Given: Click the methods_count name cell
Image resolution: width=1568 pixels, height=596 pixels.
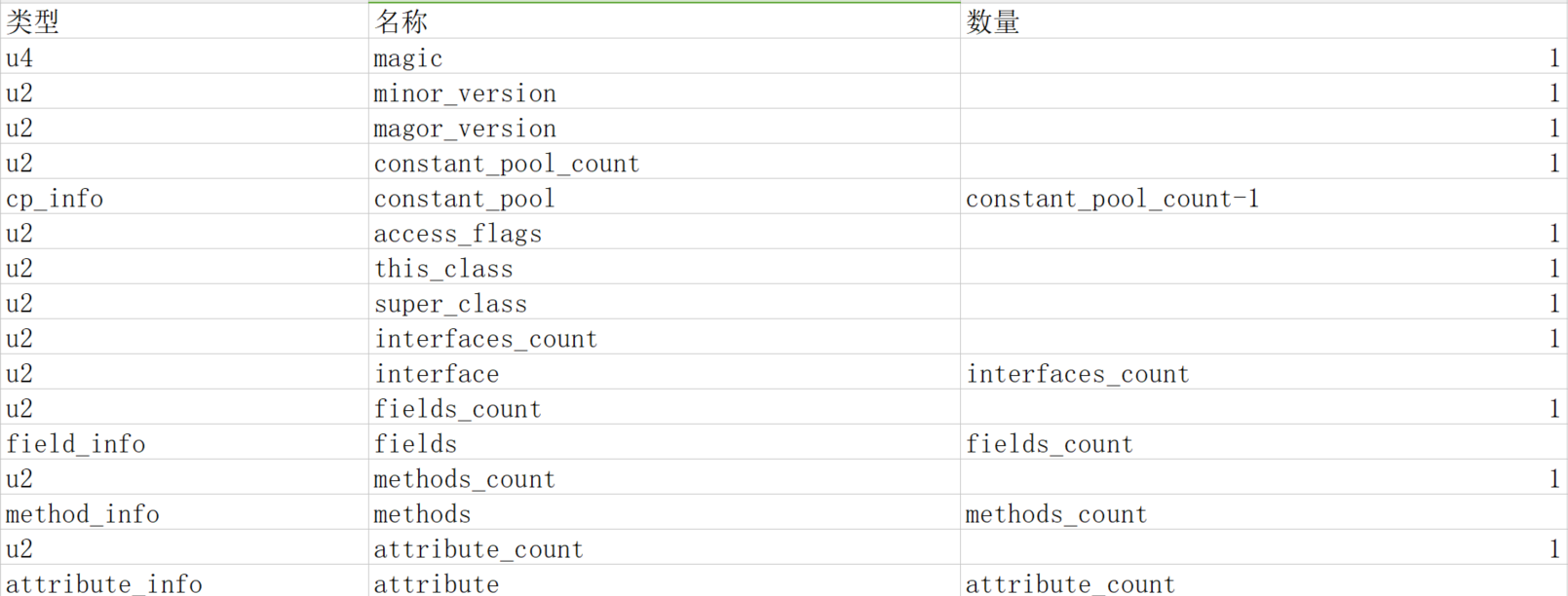Looking at the screenshot, I should coord(465,479).
